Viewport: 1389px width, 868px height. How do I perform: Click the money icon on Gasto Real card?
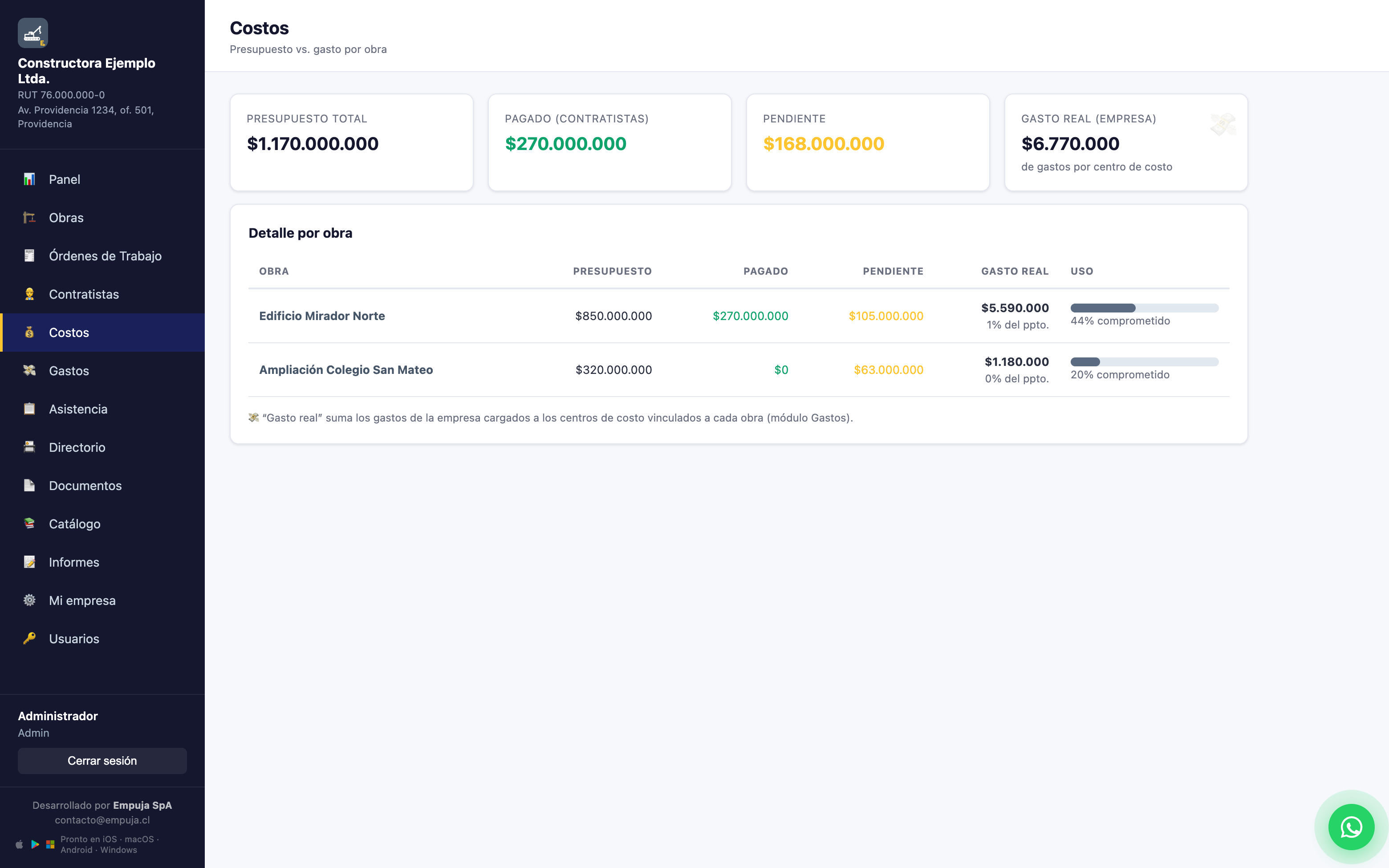[x=1222, y=124]
